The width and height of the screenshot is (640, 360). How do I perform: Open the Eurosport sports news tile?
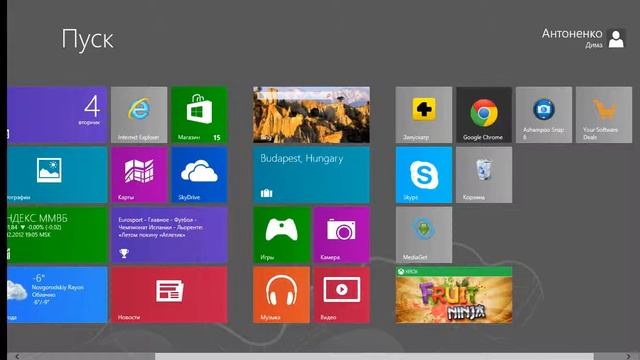point(169,235)
